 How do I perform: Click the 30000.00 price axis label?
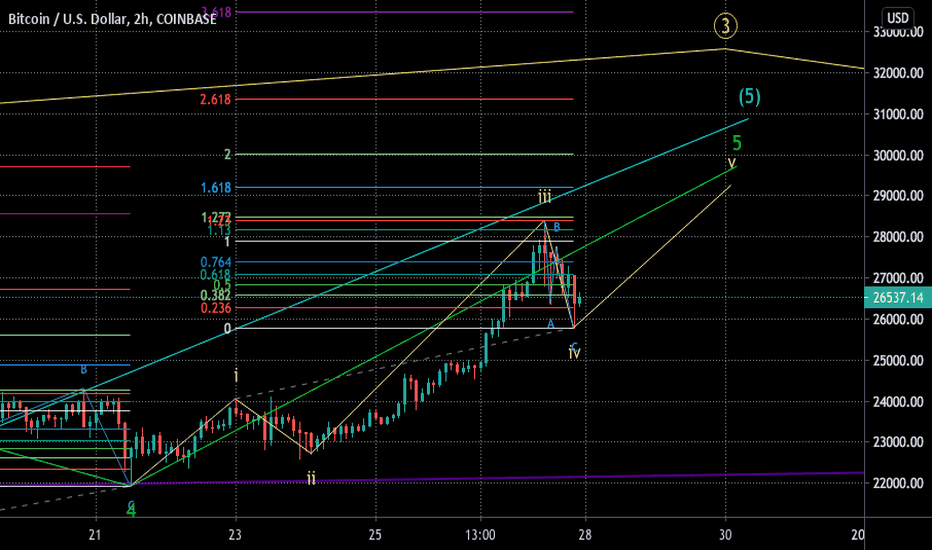898,156
